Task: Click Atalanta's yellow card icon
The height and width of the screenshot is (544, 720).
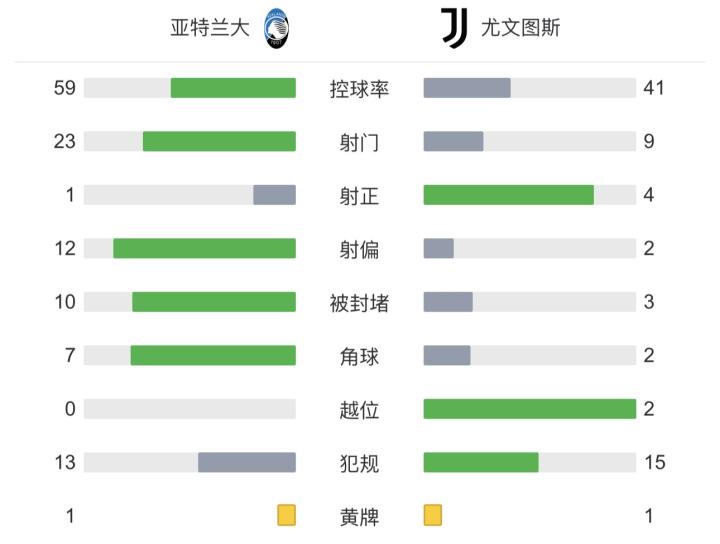Action: click(287, 515)
